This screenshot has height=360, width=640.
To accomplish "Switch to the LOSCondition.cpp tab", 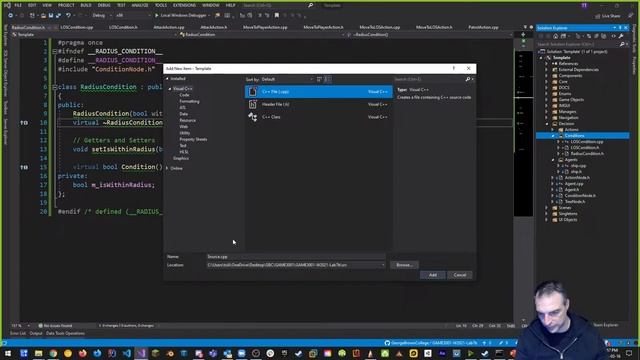I will (x=77, y=27).
